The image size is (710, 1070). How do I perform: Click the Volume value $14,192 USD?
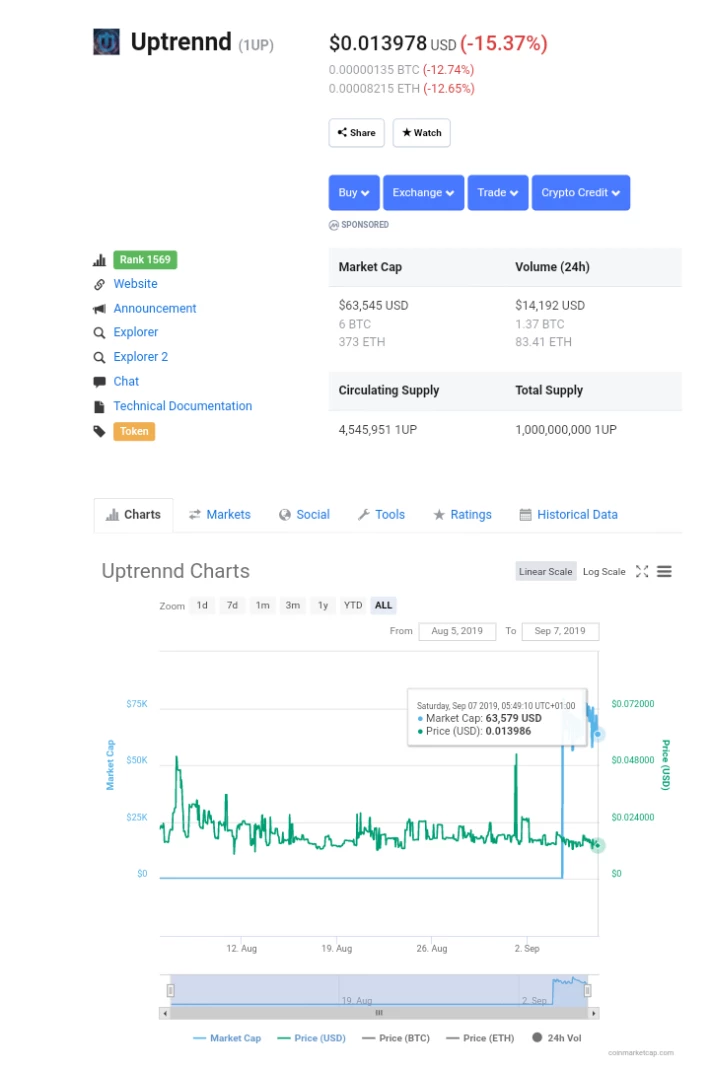(550, 305)
